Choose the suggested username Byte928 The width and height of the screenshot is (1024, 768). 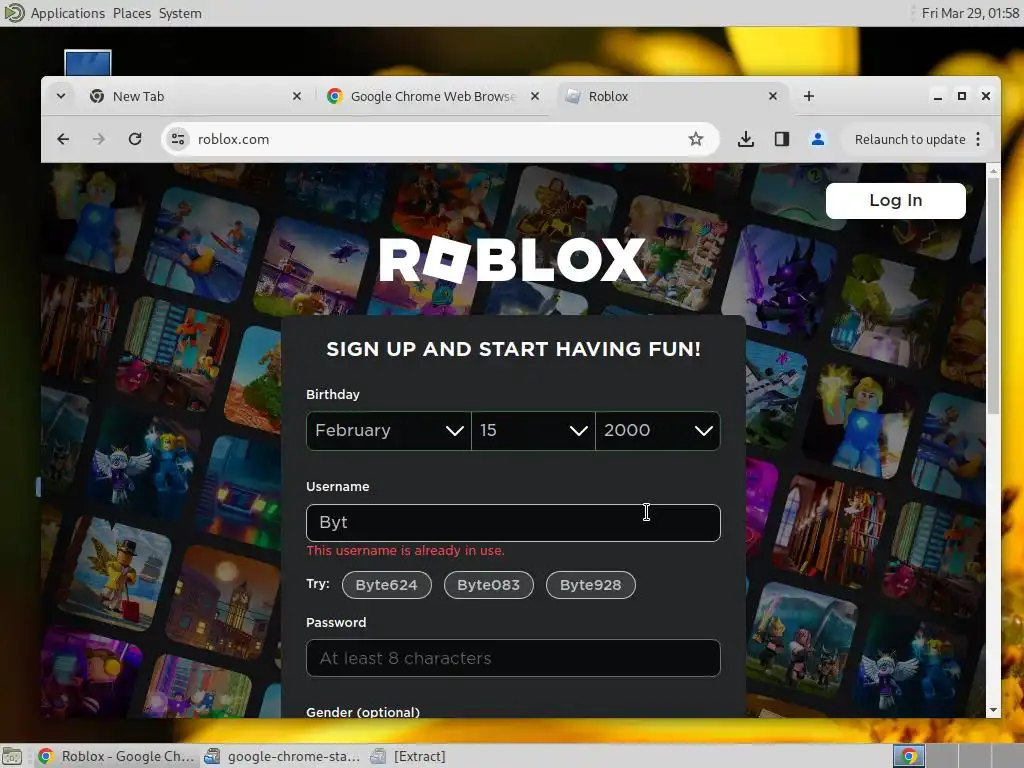tap(590, 585)
